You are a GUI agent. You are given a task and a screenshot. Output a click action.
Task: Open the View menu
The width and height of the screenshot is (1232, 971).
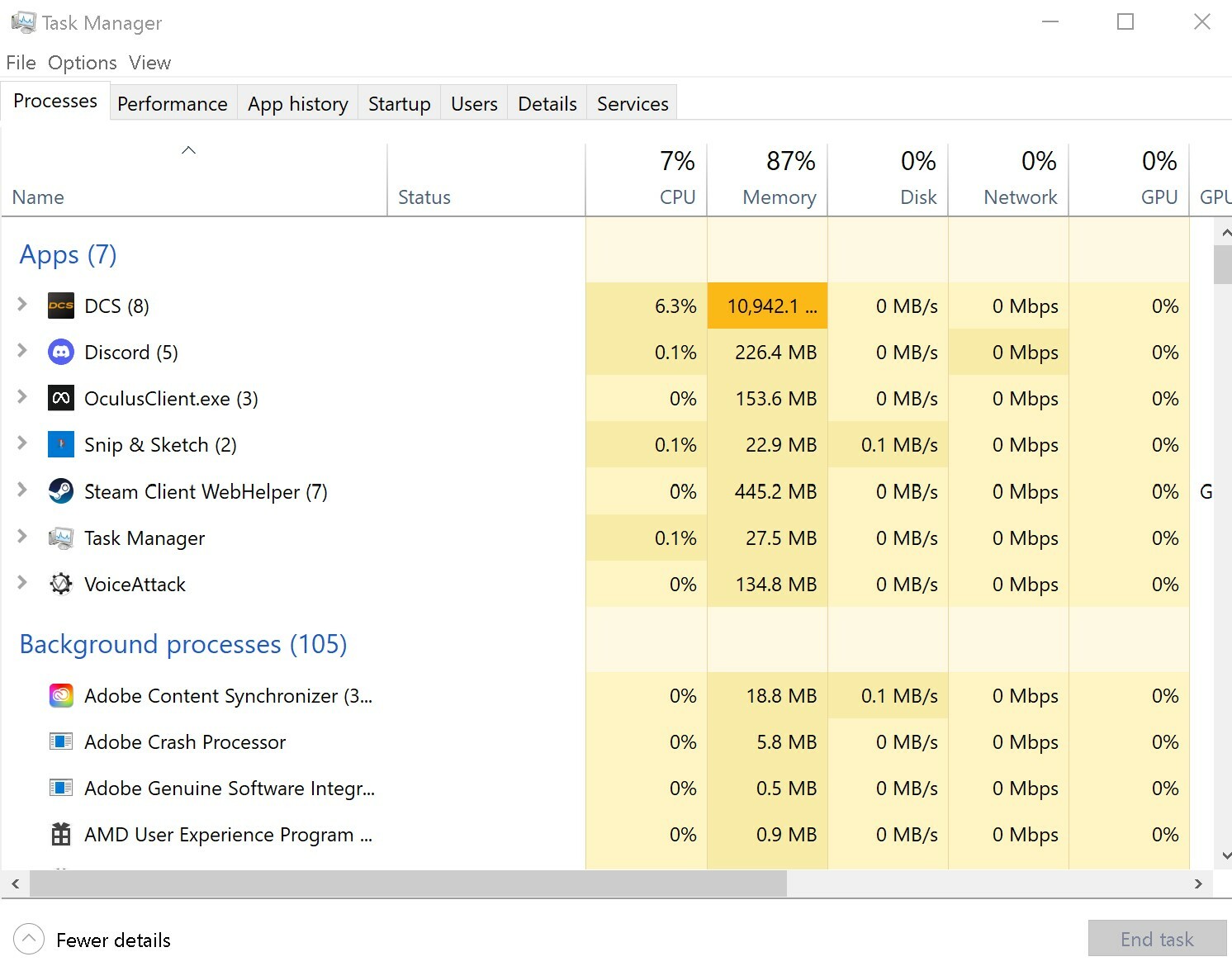click(x=149, y=63)
